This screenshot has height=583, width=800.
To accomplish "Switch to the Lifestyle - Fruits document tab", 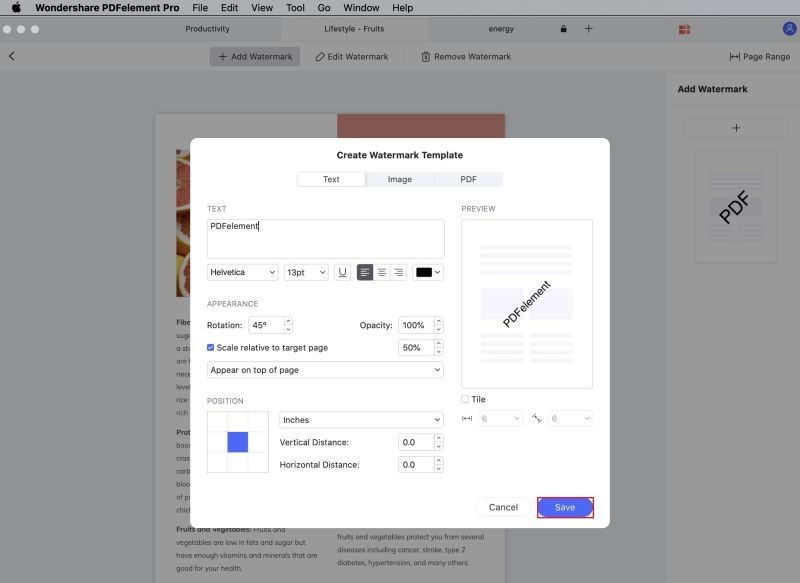I will click(354, 29).
